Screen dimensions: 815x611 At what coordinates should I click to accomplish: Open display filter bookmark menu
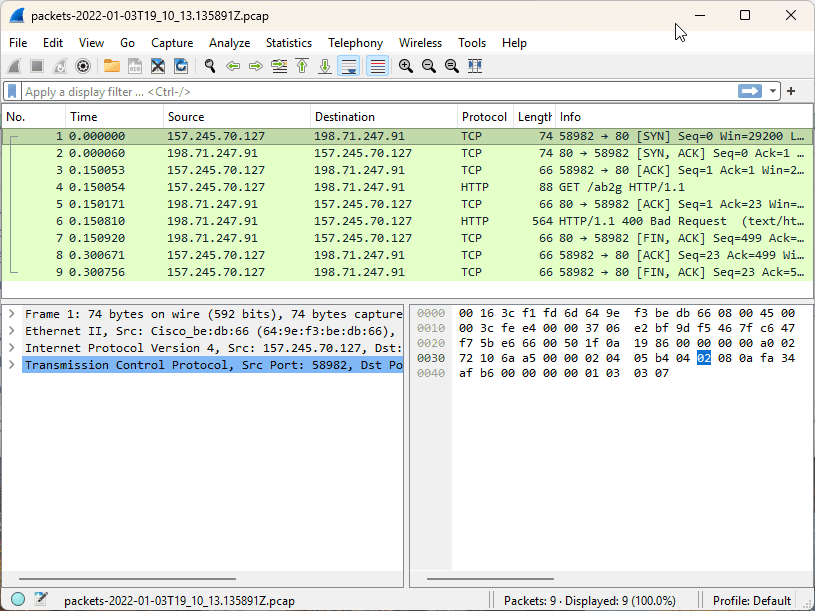pyautogui.click(x=12, y=91)
